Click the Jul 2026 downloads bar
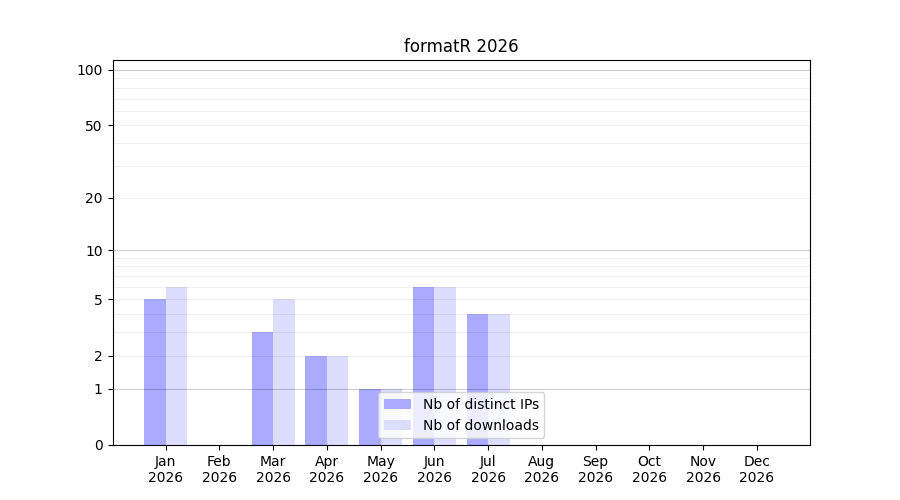 [499, 379]
